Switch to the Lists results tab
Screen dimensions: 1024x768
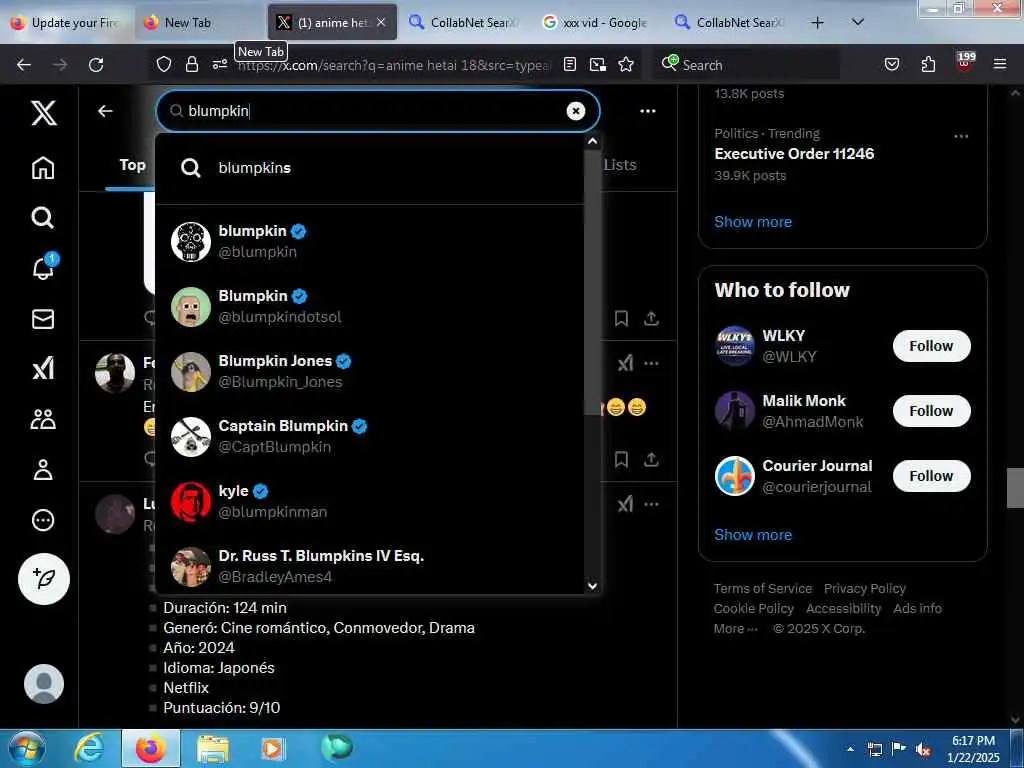(619, 165)
